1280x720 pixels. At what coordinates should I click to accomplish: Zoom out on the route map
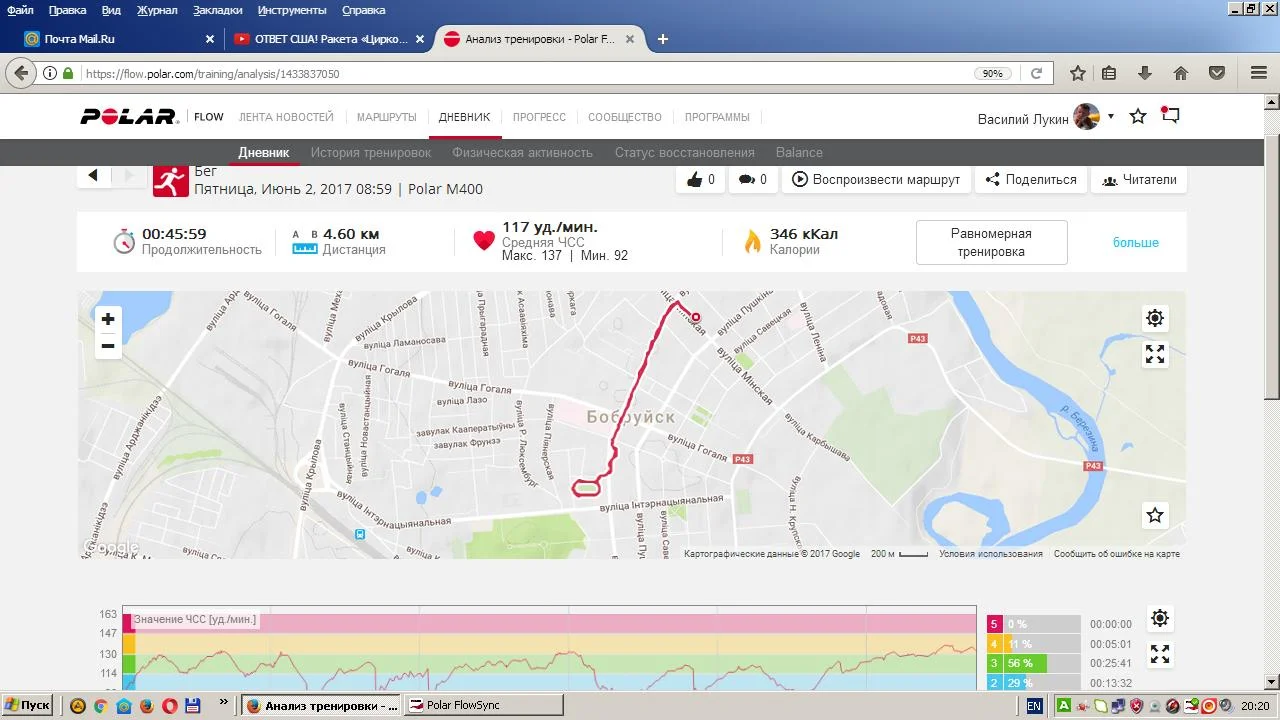point(108,346)
